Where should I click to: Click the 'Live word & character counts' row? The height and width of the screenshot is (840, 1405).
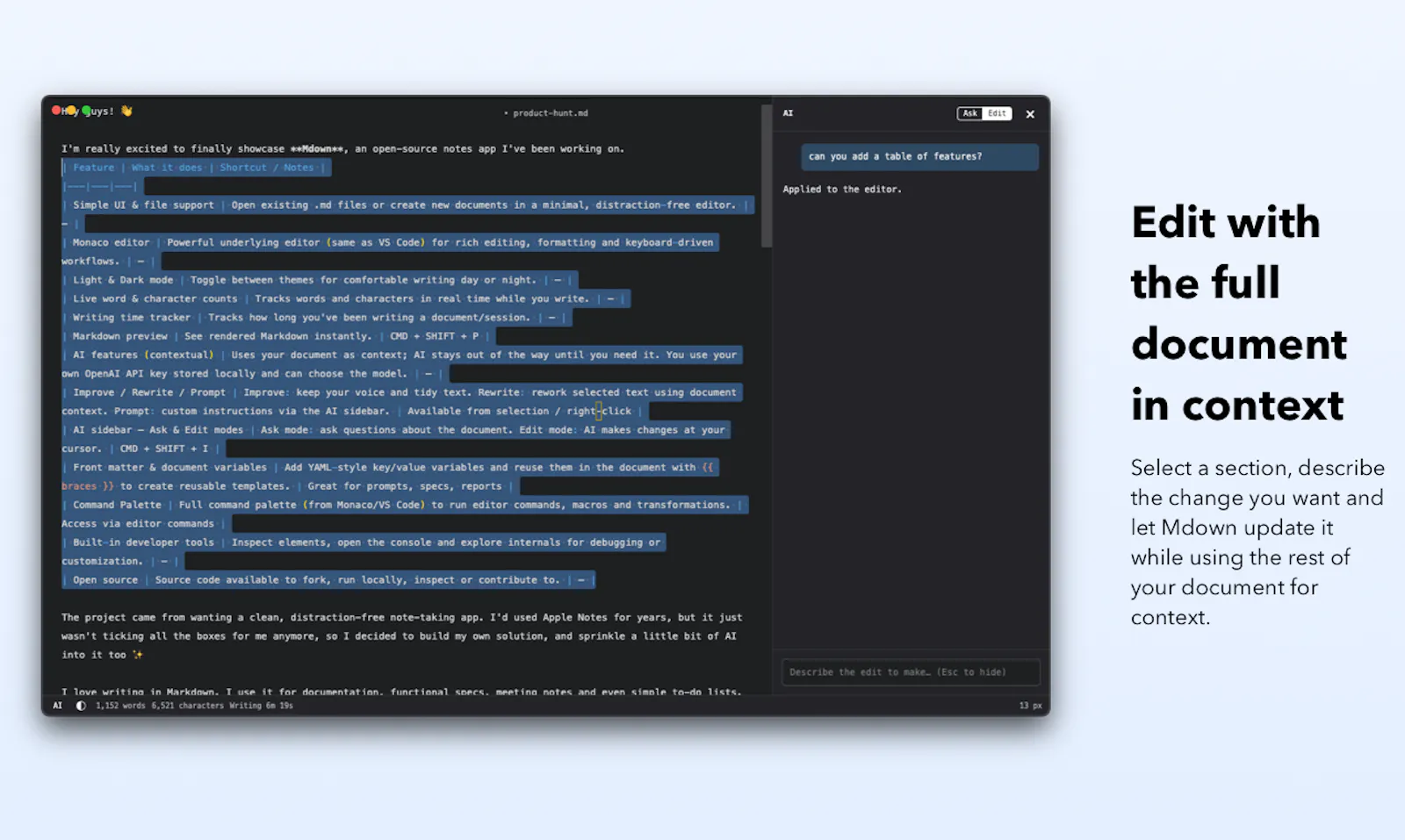pos(345,298)
